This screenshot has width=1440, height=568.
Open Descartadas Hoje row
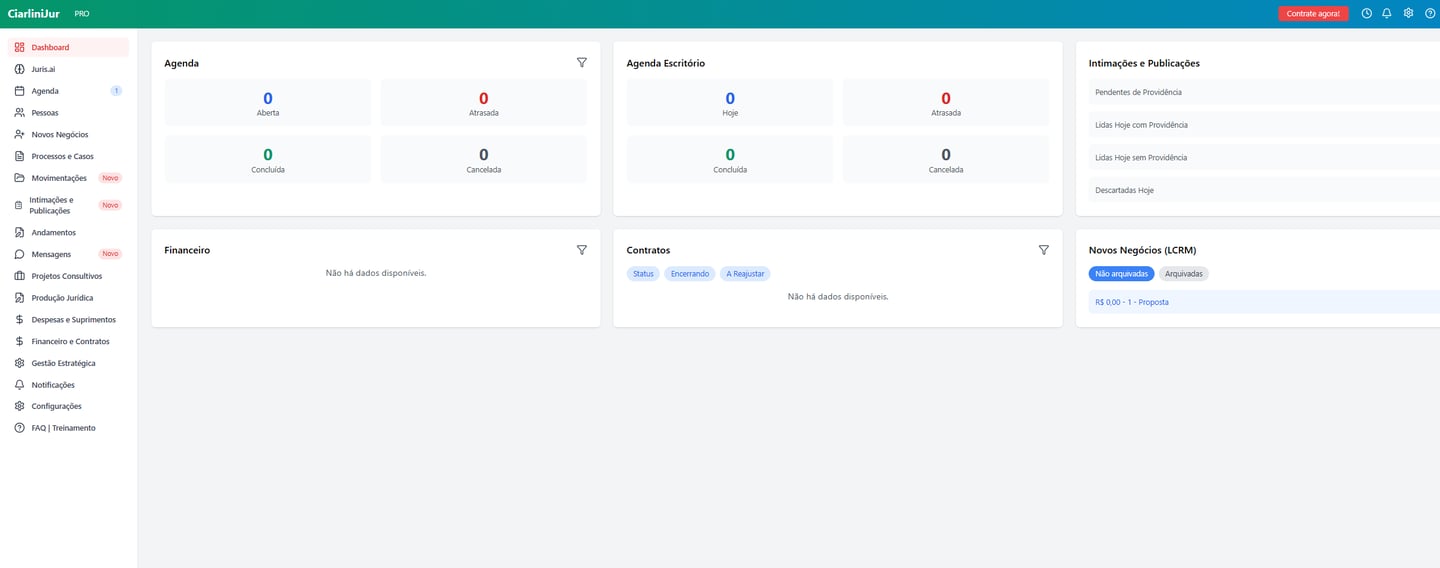[x=1264, y=190]
